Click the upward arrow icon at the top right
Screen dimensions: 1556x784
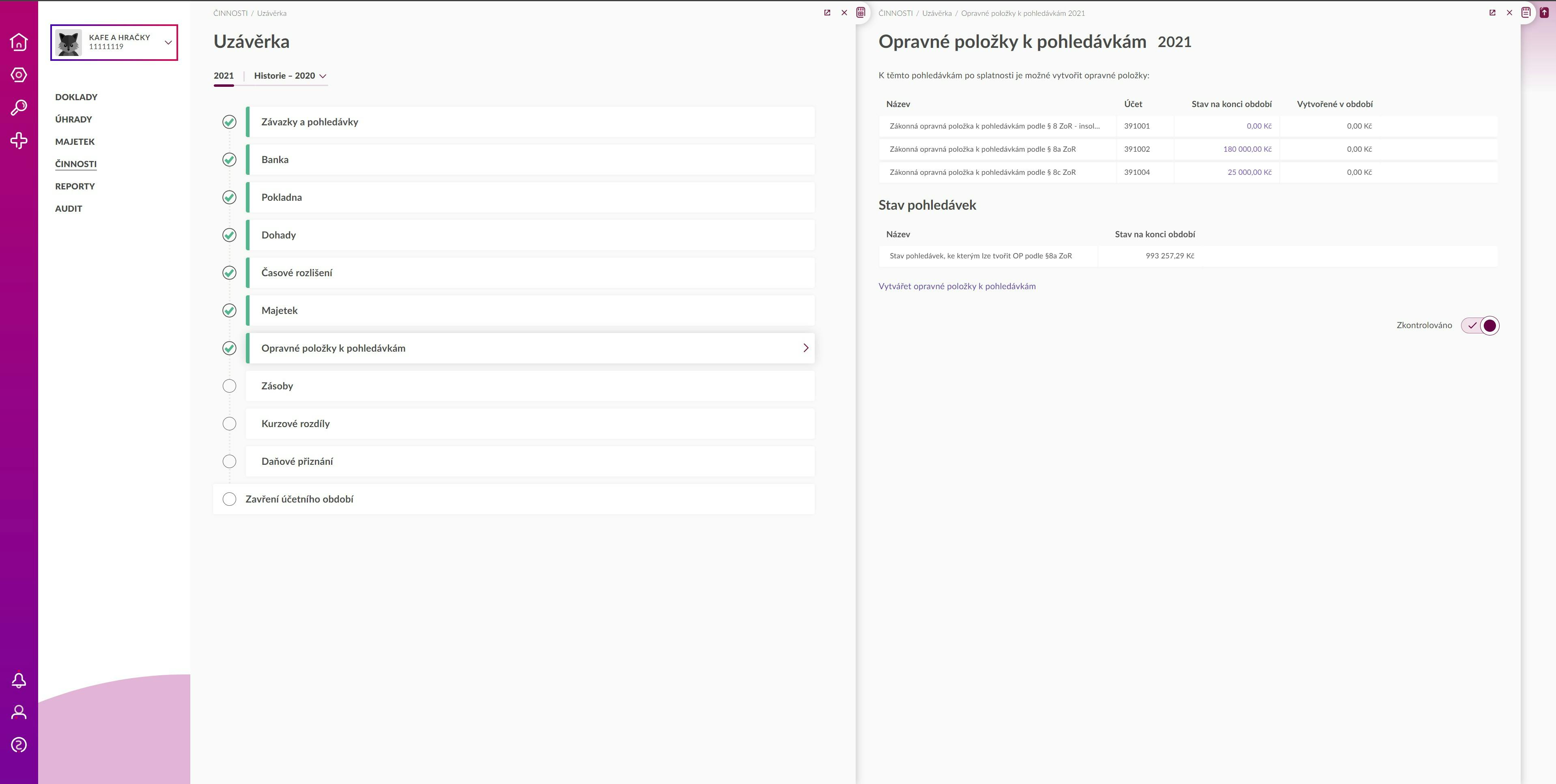[1544, 13]
